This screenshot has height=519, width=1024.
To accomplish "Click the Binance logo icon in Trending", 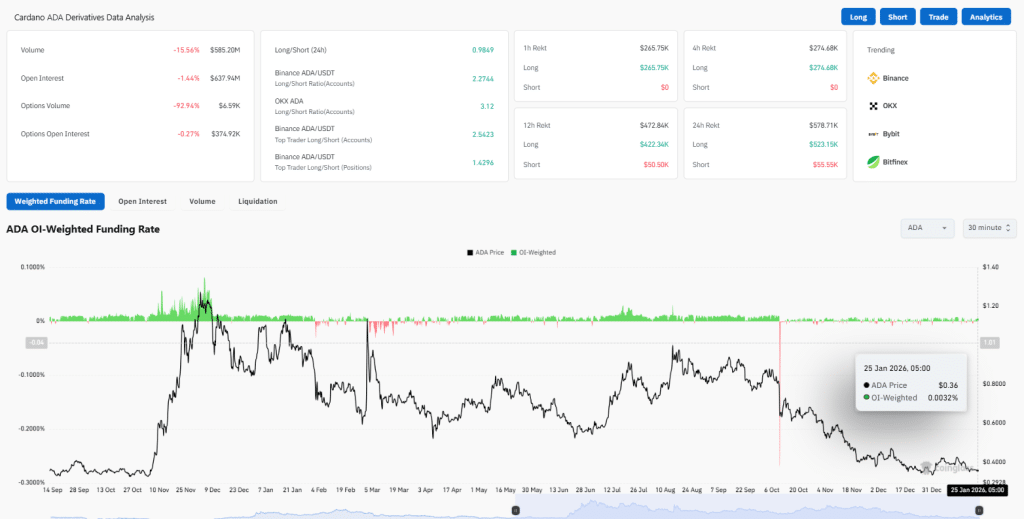I will pyautogui.click(x=873, y=78).
